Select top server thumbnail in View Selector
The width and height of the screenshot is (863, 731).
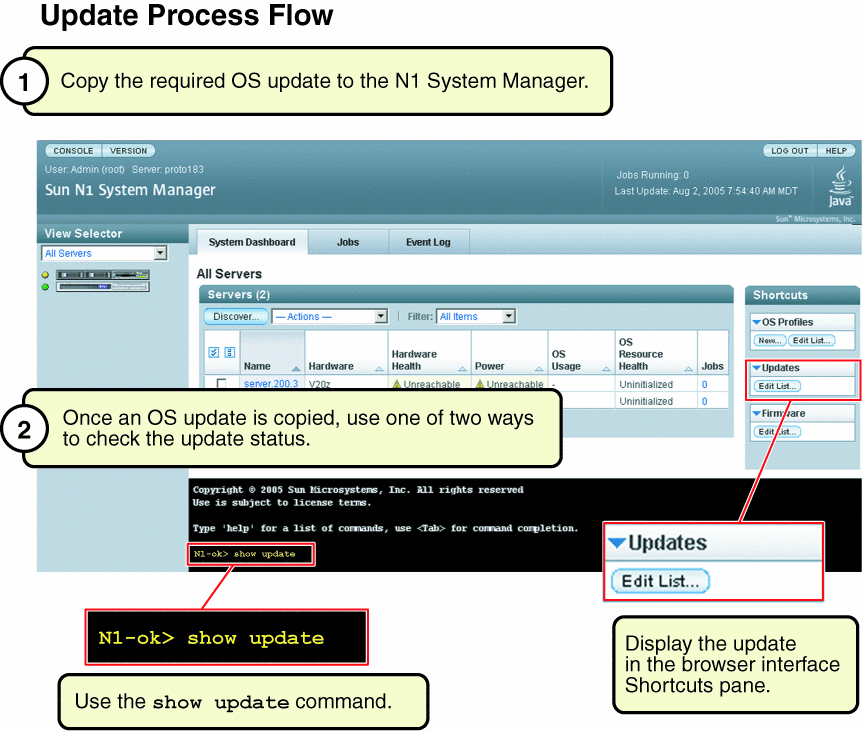pos(102,275)
